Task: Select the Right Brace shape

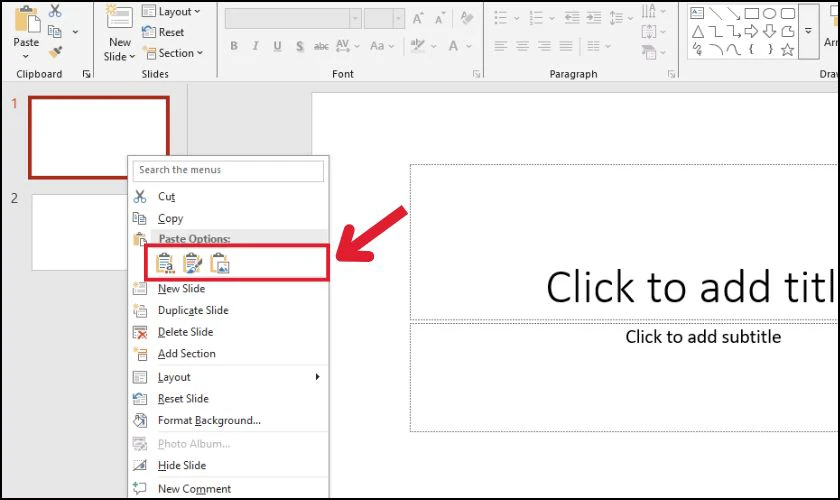Action: coord(770,50)
